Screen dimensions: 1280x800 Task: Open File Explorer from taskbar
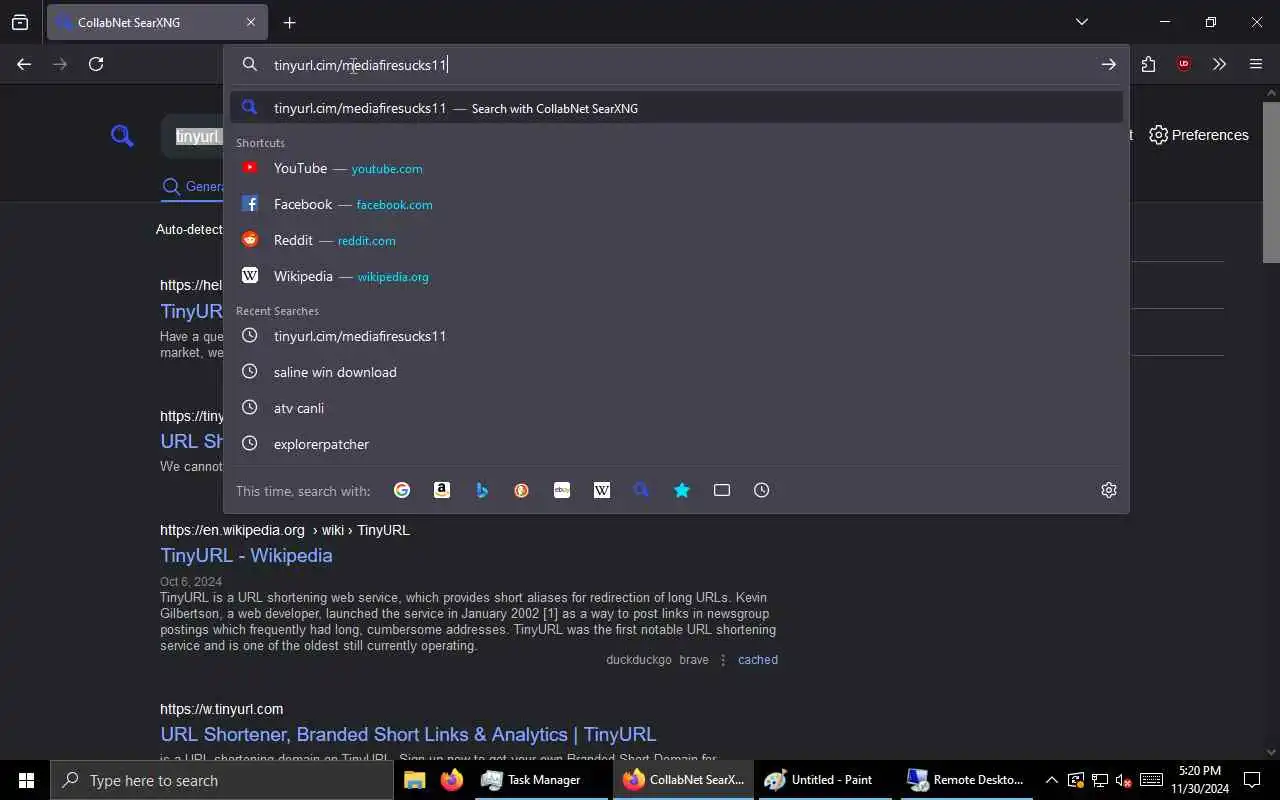coord(414,780)
